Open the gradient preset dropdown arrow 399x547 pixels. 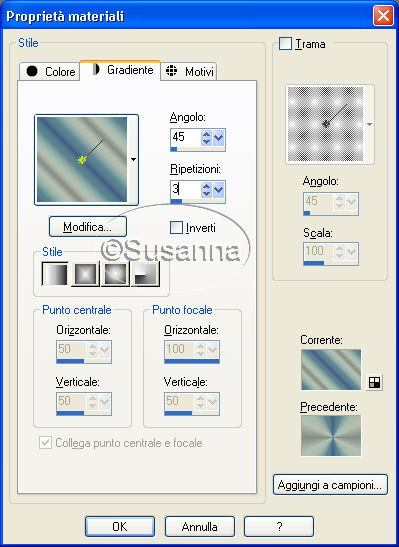tap(133, 159)
